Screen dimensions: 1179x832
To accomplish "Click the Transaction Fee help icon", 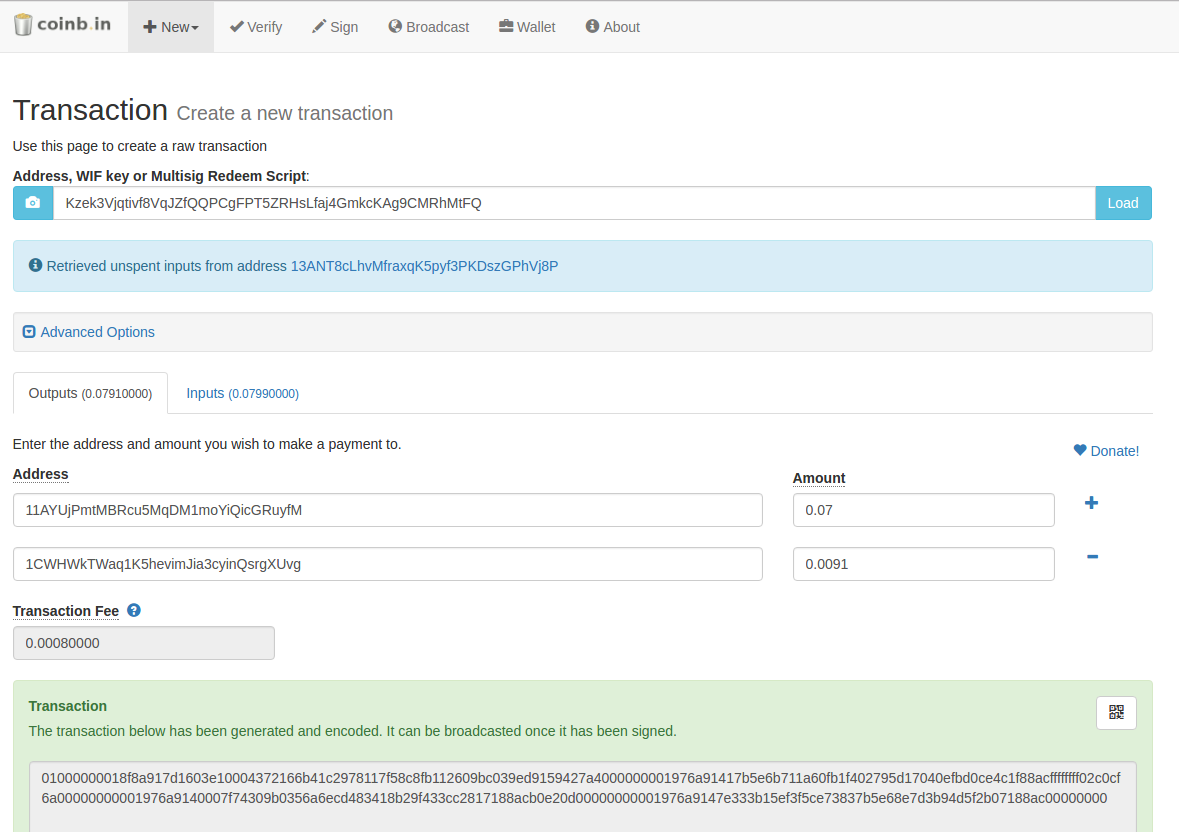I will coord(134,610).
